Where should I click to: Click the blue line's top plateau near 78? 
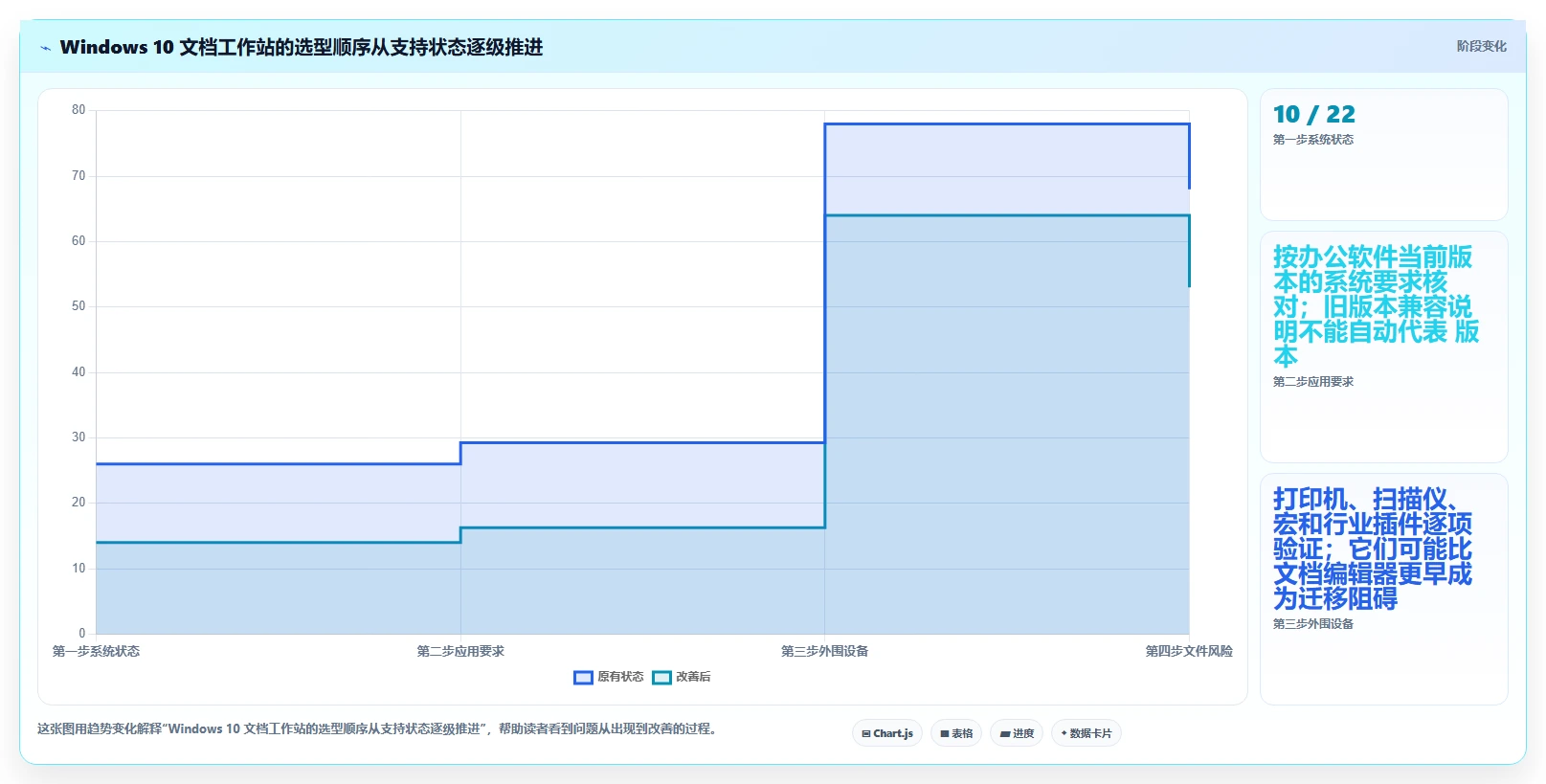1007,123
